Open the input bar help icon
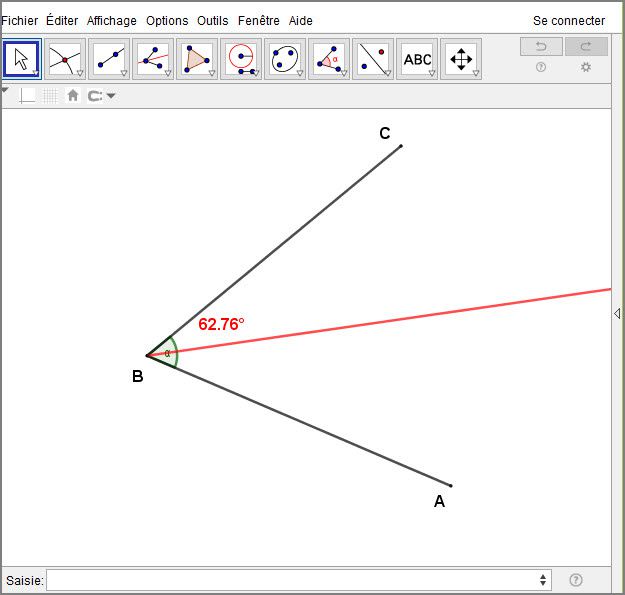 [576, 580]
